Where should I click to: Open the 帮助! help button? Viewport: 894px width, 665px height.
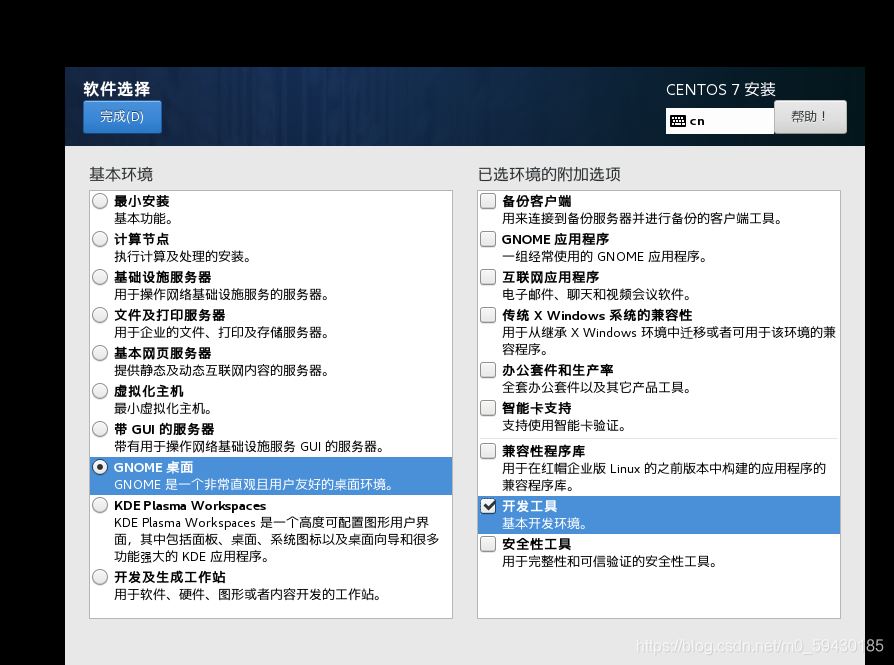click(x=809, y=117)
